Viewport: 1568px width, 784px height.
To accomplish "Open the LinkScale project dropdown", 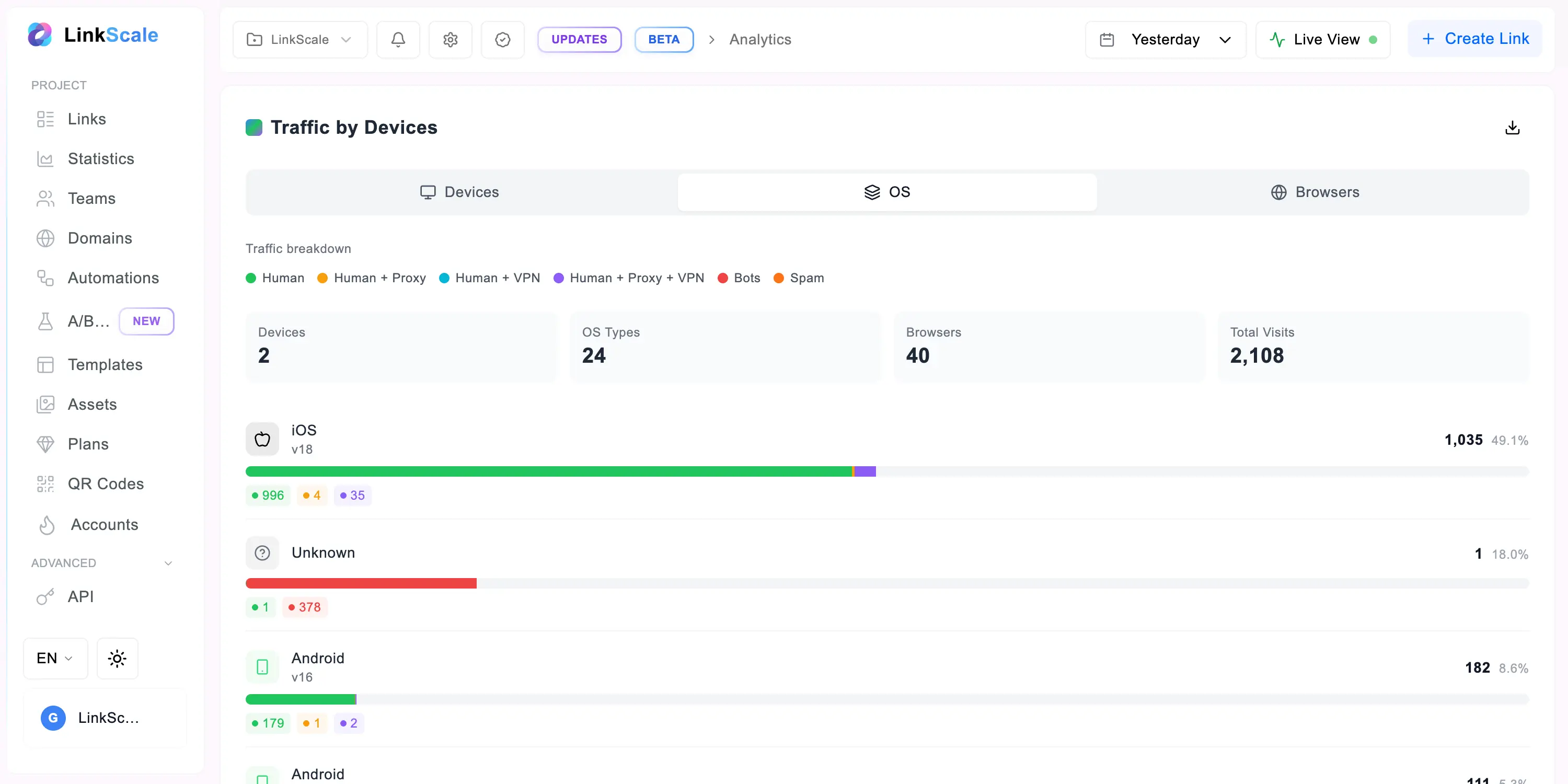I will point(299,39).
